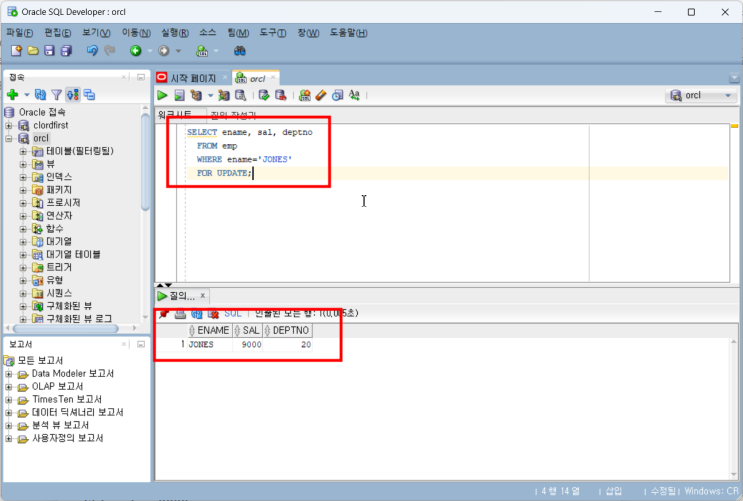The width and height of the screenshot is (743, 501).
Task: Select the JONES cell in results
Action: [209, 345]
